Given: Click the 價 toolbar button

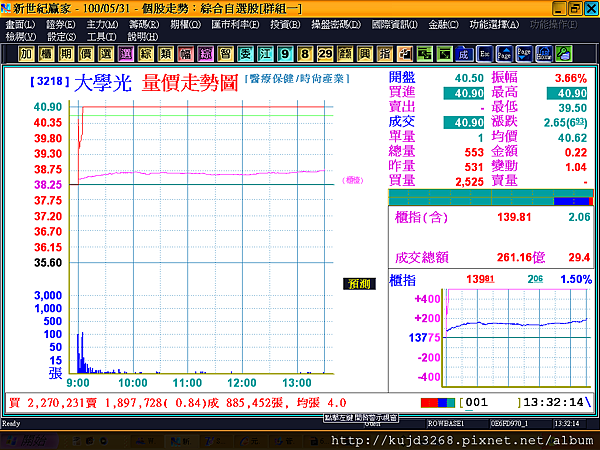Looking at the screenshot, I should [86, 54].
